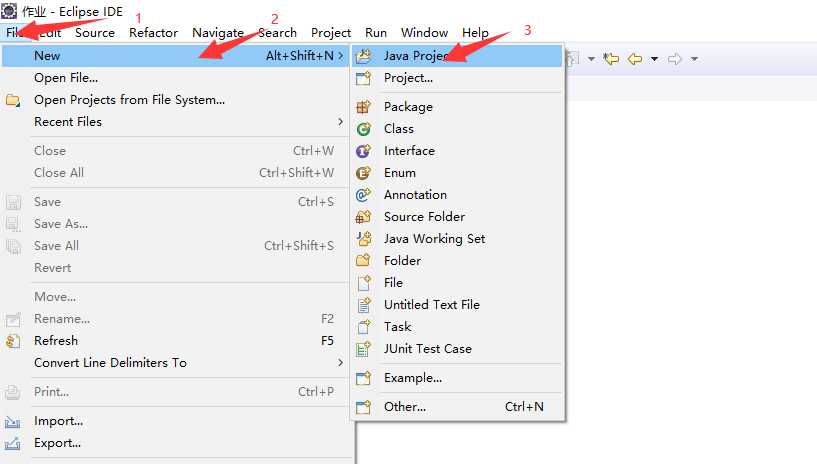Add a new Source Folder
This screenshot has height=464, width=817.
457,217
